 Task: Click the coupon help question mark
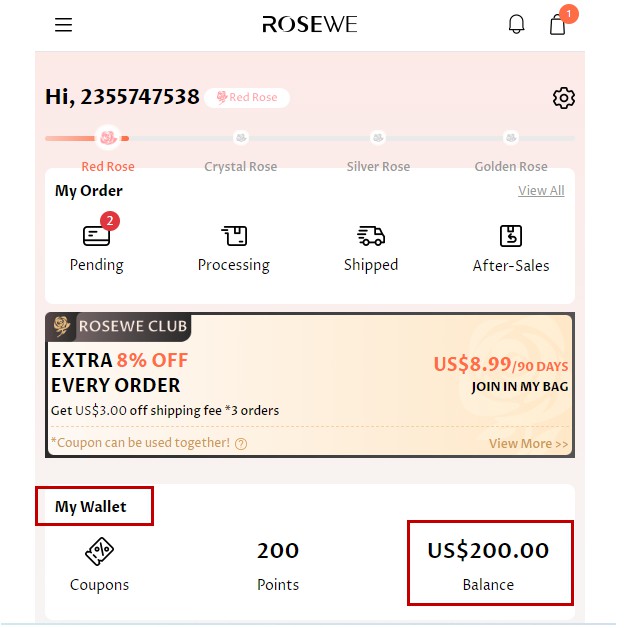point(241,444)
